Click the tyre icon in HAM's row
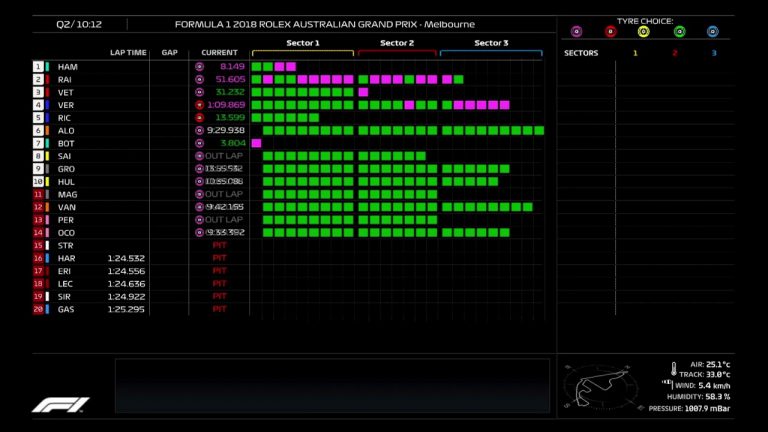Image resolution: width=768 pixels, height=432 pixels. [199, 67]
